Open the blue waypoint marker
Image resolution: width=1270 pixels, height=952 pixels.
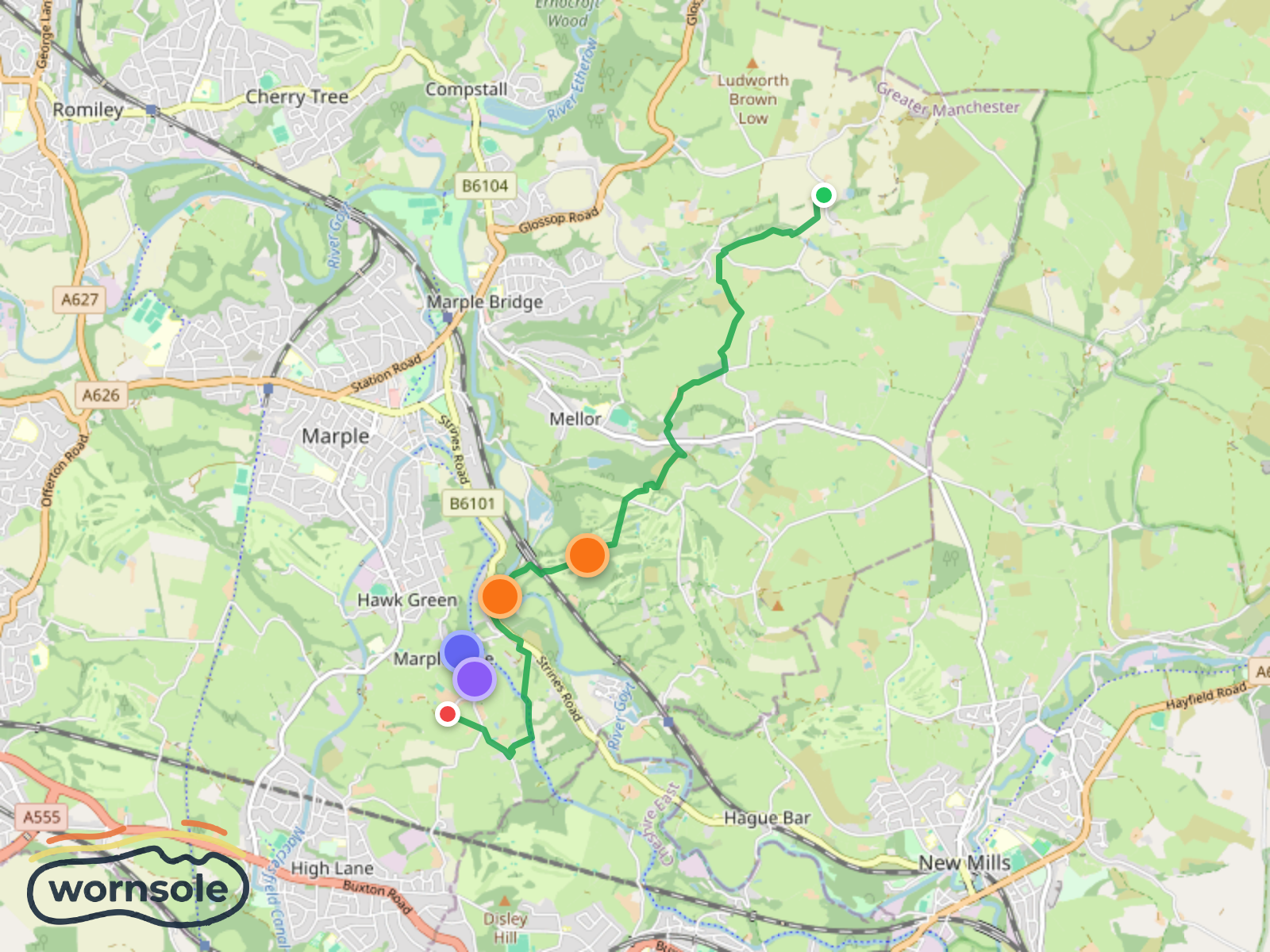point(462,651)
